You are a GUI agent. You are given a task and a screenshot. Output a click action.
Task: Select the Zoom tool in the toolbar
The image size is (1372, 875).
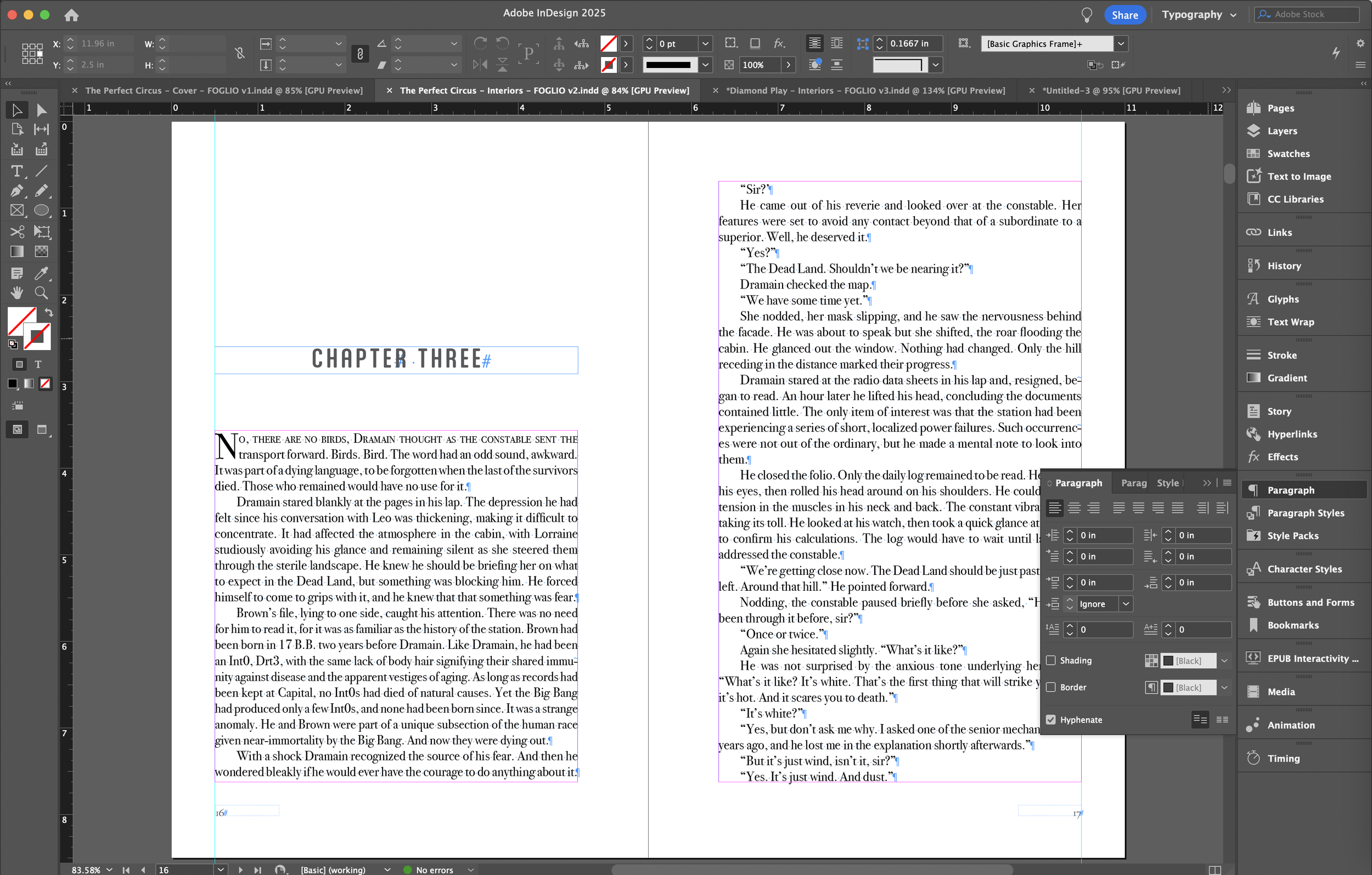[41, 292]
